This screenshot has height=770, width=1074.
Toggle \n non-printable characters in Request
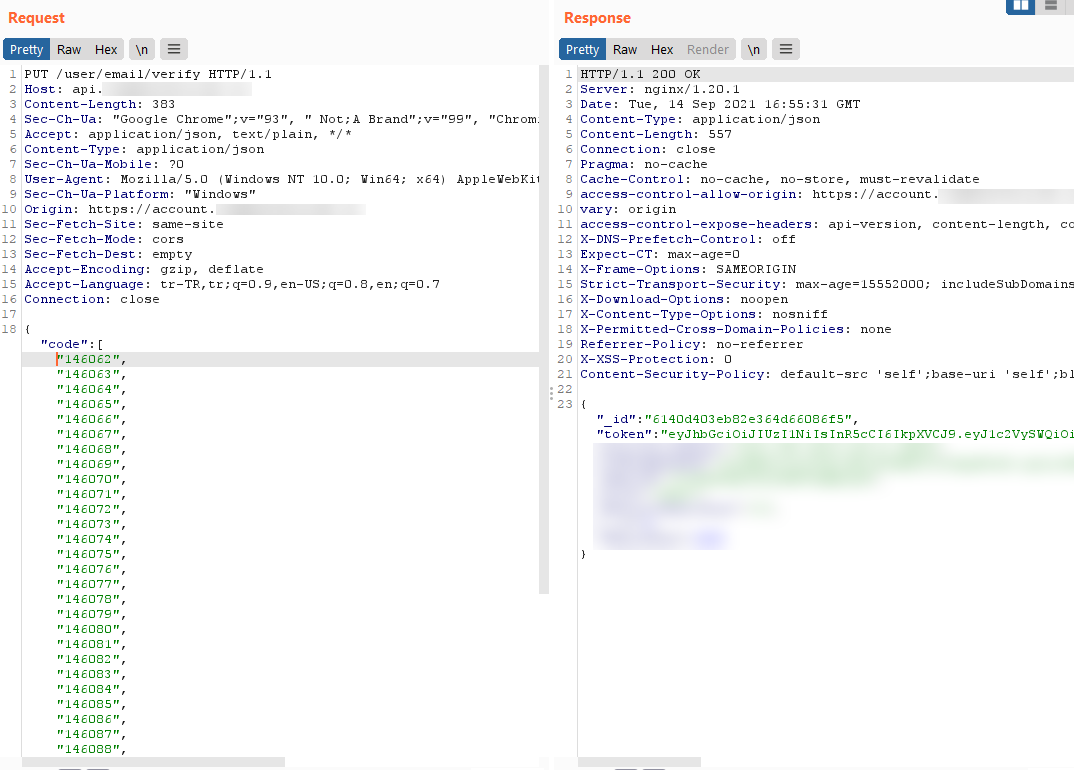pyautogui.click(x=142, y=49)
